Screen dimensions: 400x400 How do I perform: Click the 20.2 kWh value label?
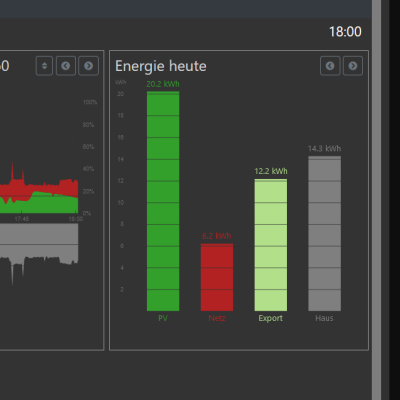(x=163, y=84)
